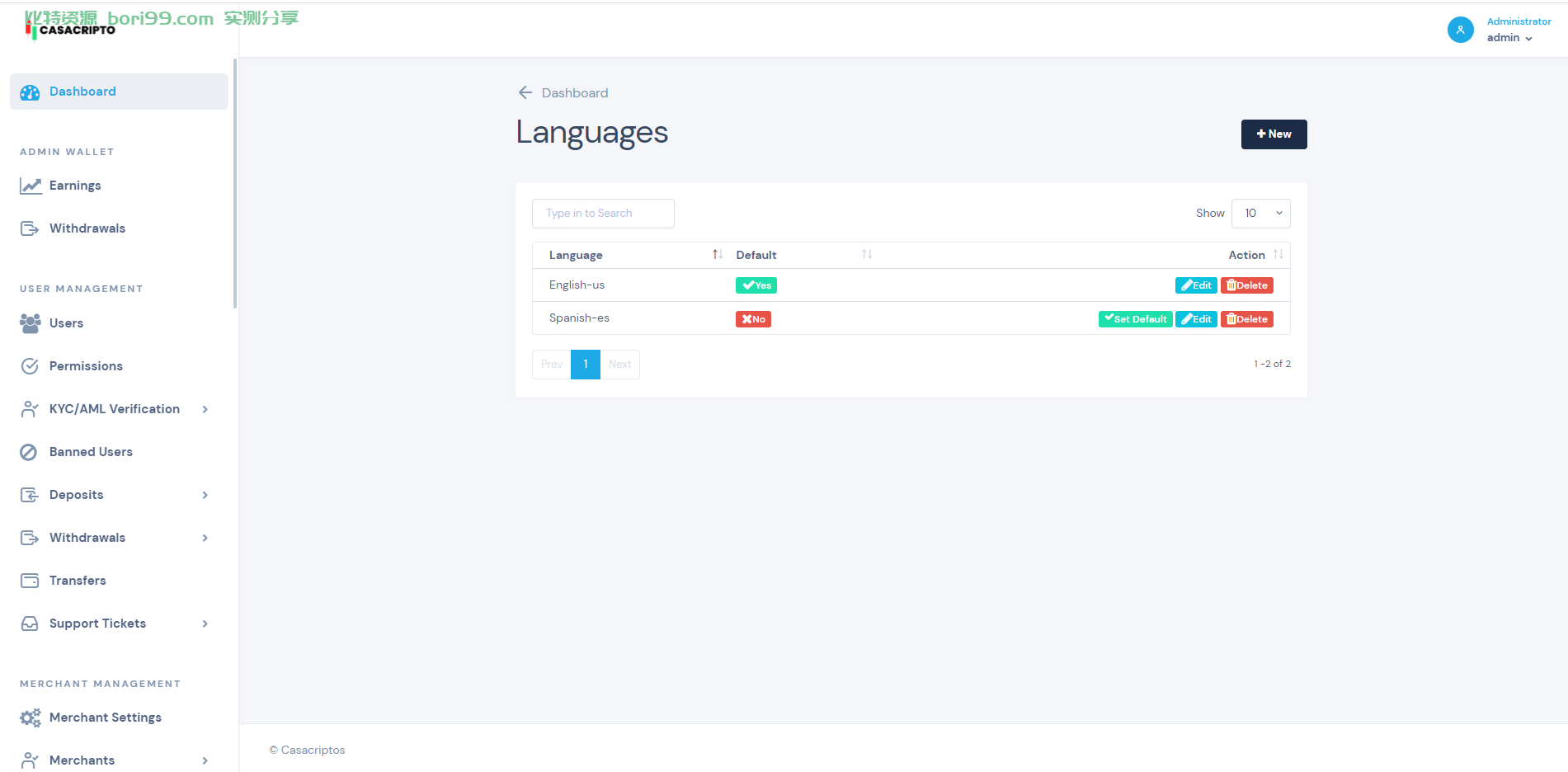
Task: Click the No default badge for Spanish-es
Action: click(x=753, y=319)
